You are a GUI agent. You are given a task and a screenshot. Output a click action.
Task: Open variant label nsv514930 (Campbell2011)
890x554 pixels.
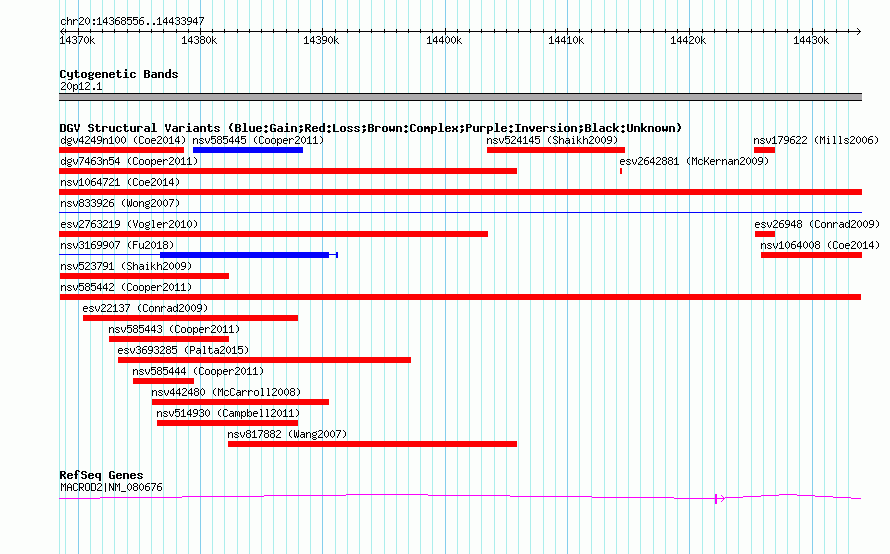(x=228, y=413)
